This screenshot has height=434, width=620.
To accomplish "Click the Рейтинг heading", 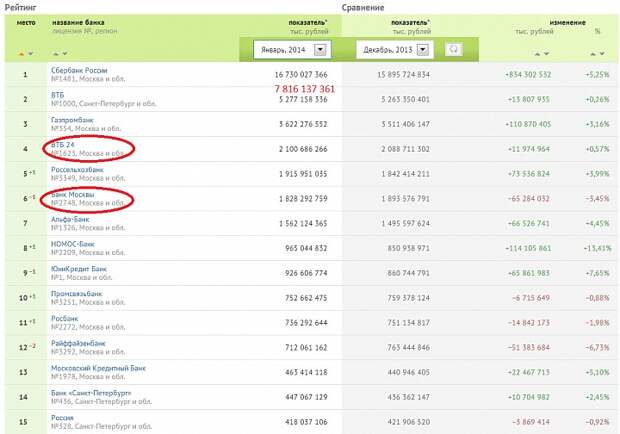I will click(x=21, y=8).
